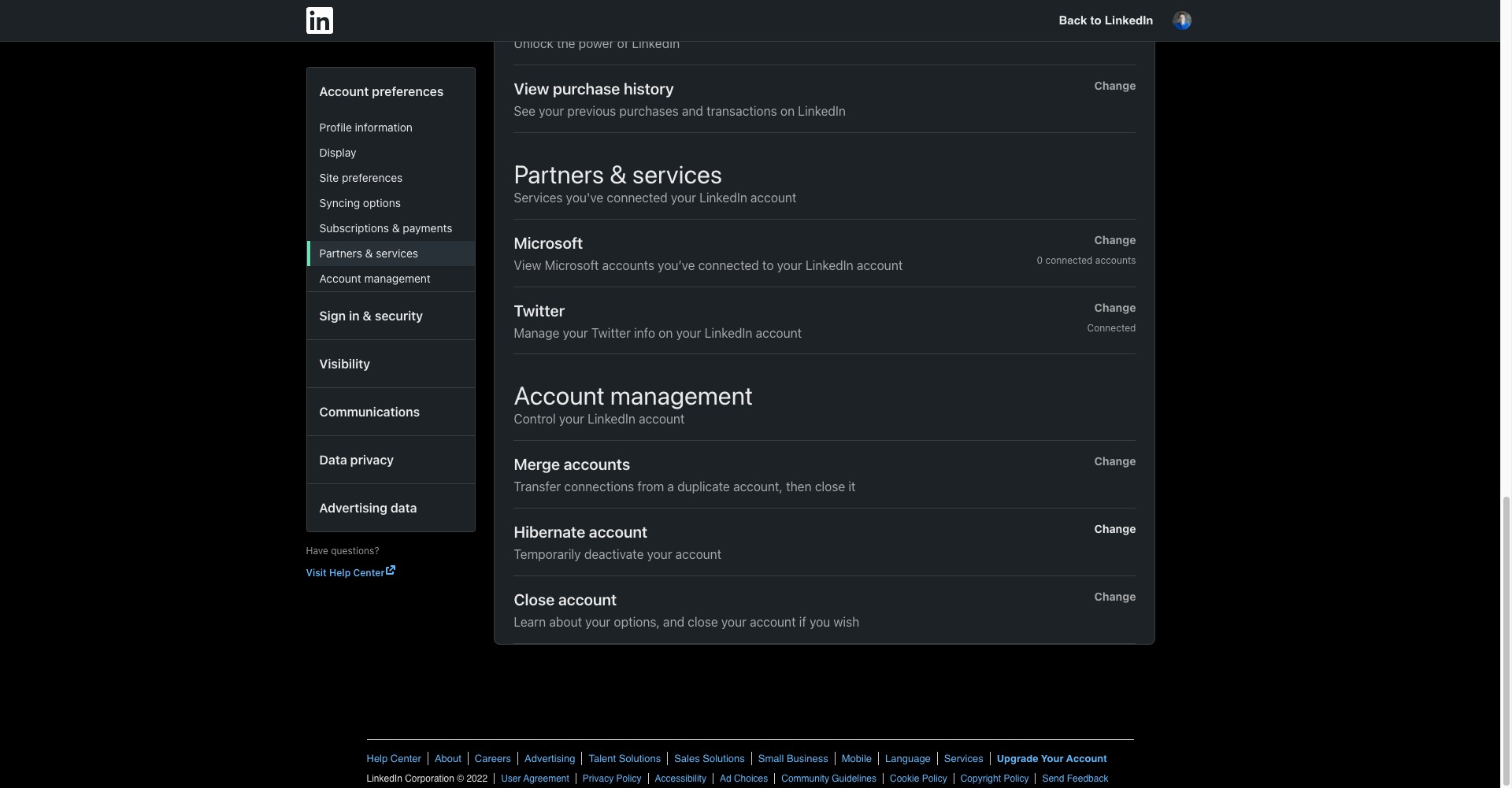Expand the Data privacy section

[356, 460]
